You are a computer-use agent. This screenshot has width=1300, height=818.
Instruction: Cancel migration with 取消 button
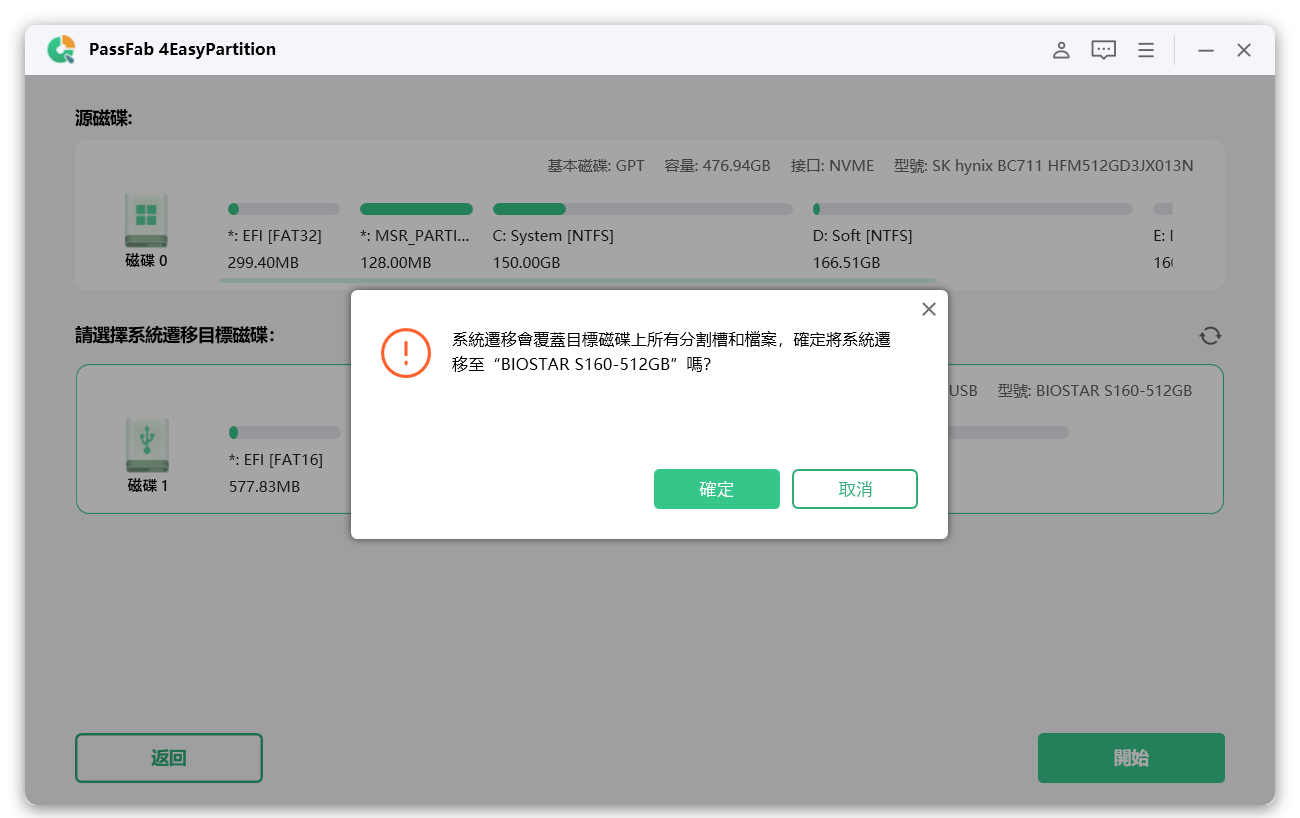tap(855, 489)
